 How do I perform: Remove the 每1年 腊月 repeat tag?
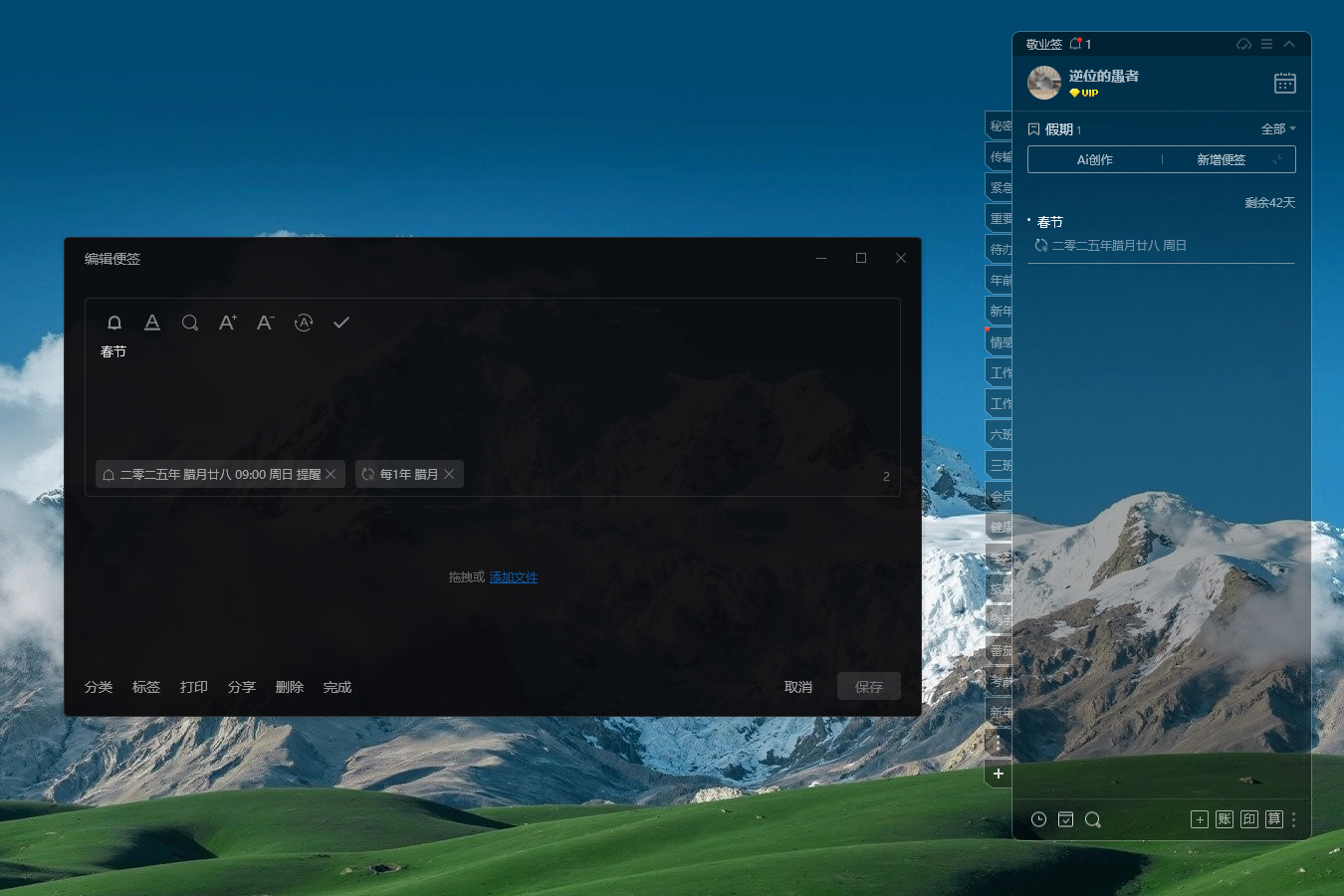click(x=450, y=474)
